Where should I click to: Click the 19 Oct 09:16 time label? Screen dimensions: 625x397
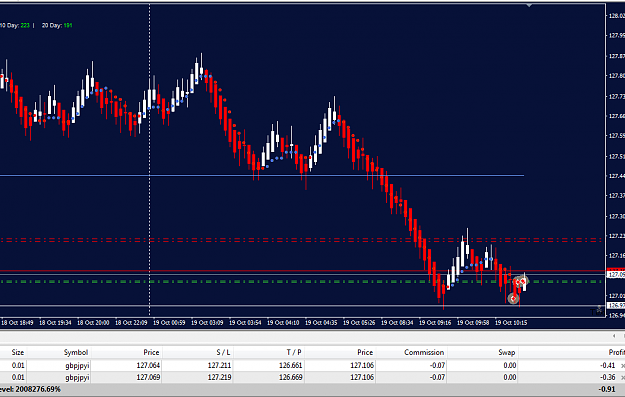point(435,323)
